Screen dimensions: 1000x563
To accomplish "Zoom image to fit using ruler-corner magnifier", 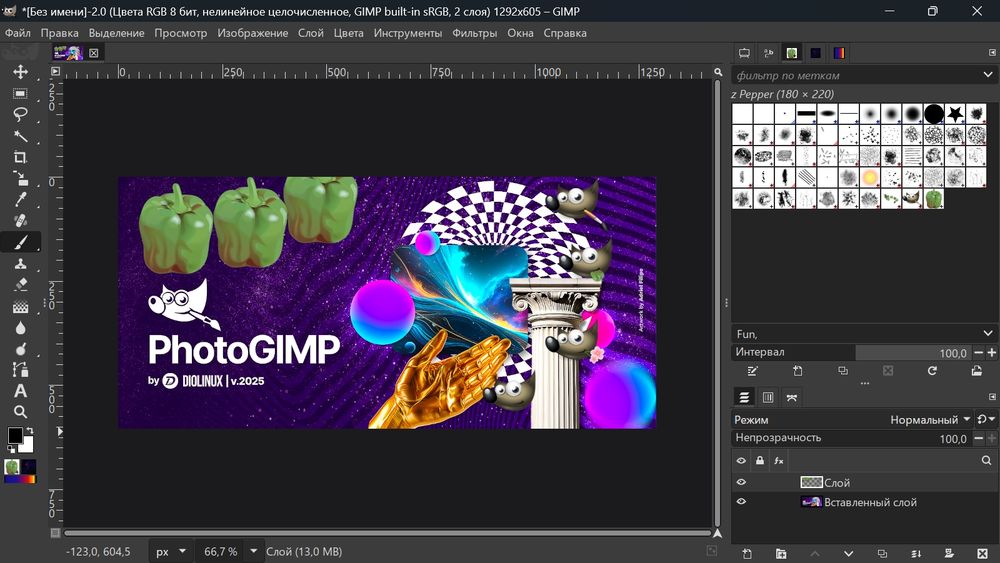I will pyautogui.click(x=718, y=72).
